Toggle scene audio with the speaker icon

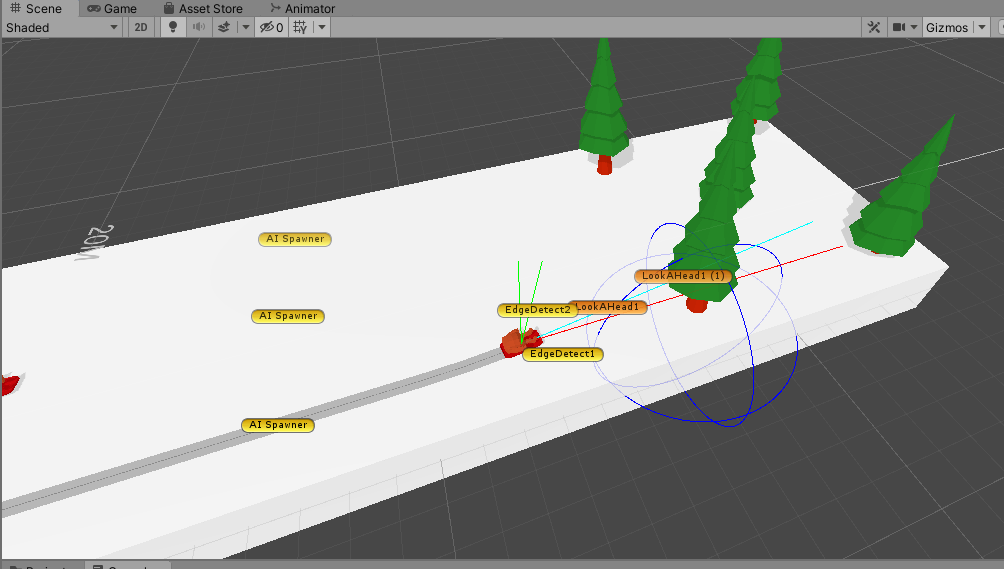click(199, 27)
